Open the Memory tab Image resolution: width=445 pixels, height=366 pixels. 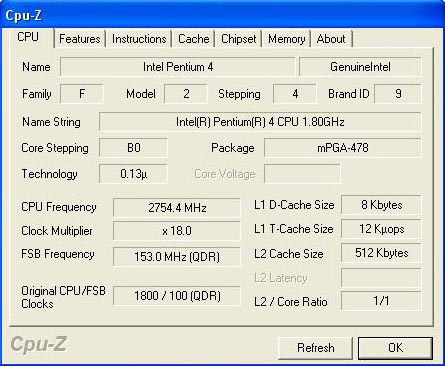(x=287, y=39)
